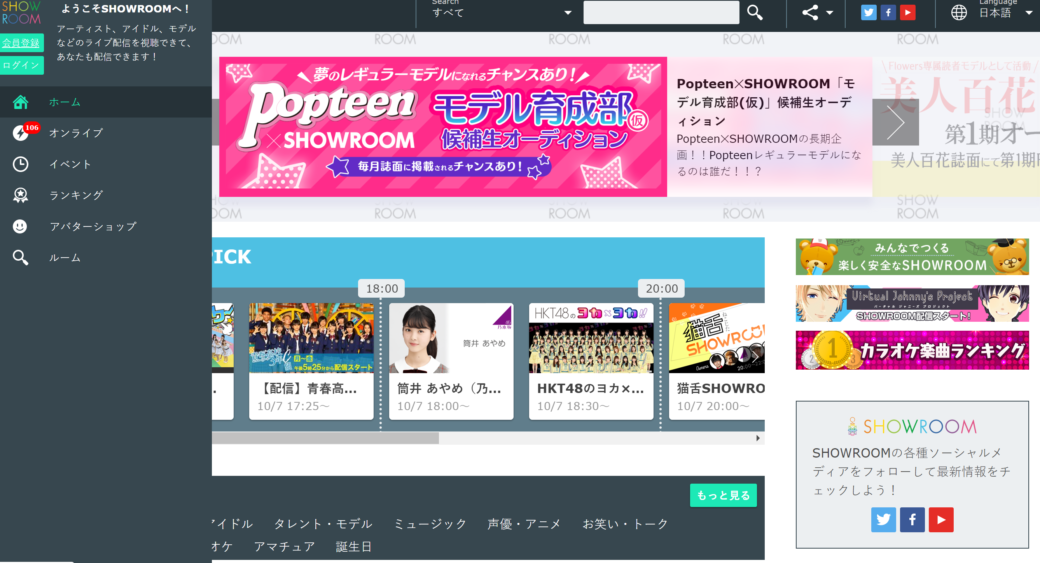Select the ミュージック category tab
Image resolution: width=1040 pixels, height=563 pixels.
point(430,524)
